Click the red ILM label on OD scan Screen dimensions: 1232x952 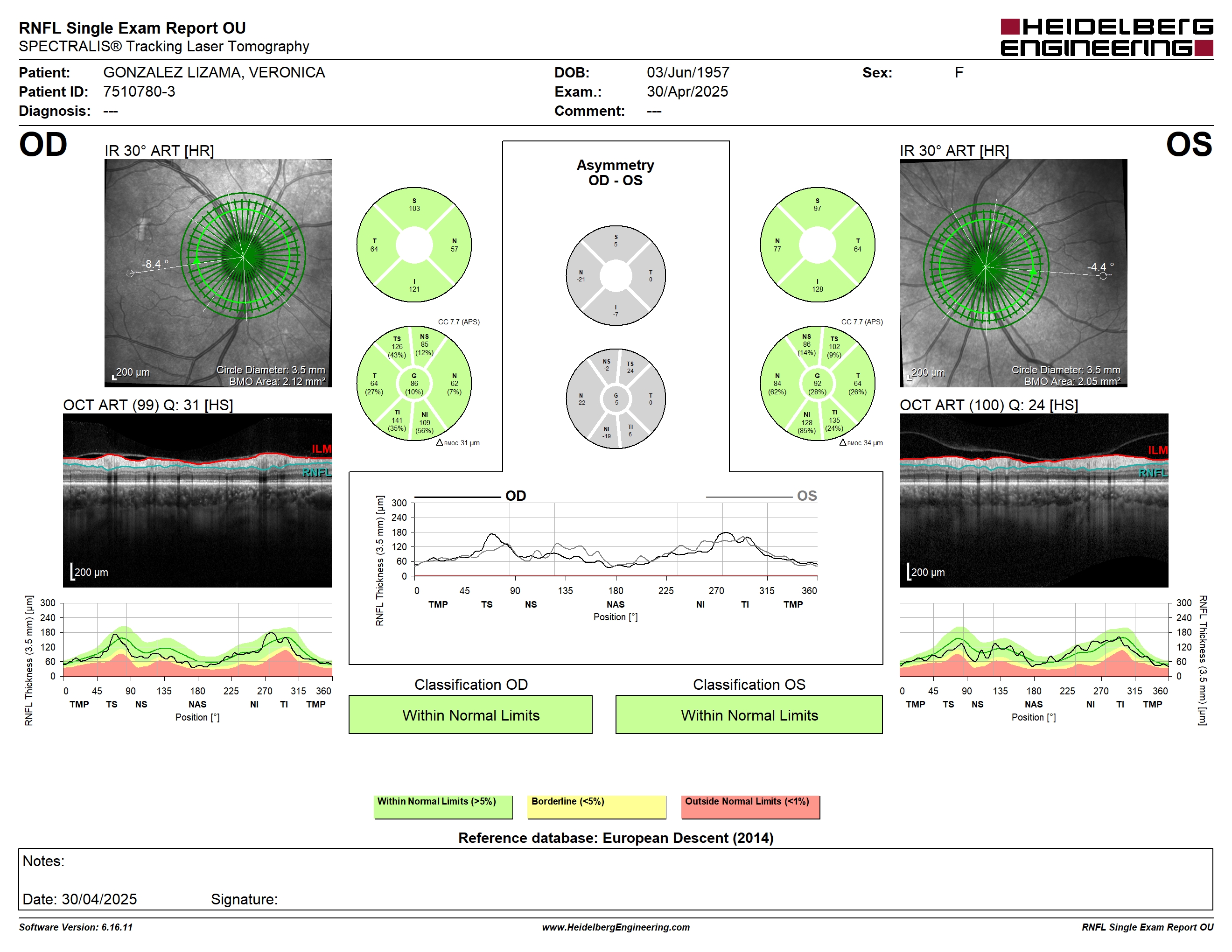322,449
